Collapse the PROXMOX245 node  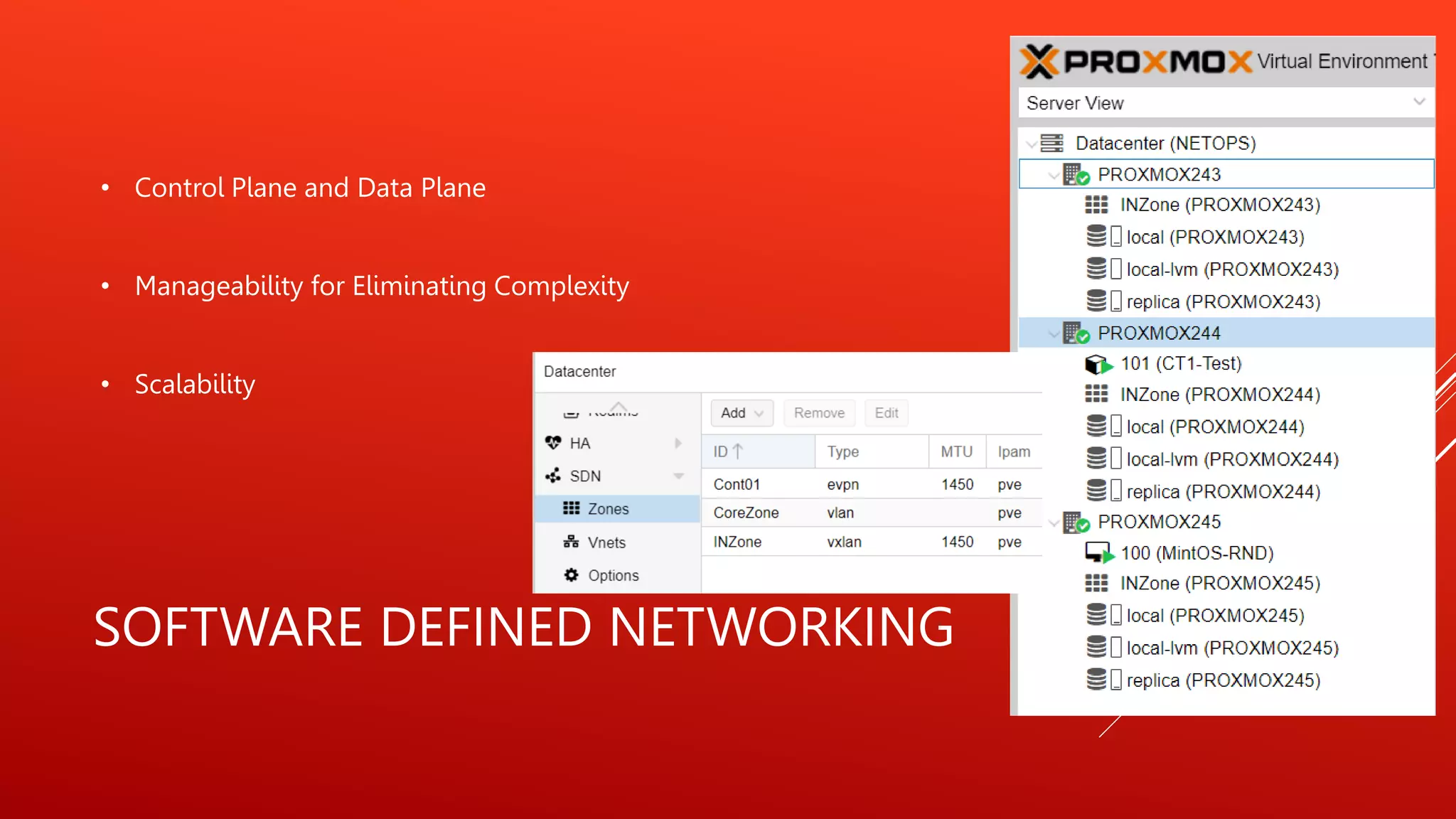coord(1054,523)
